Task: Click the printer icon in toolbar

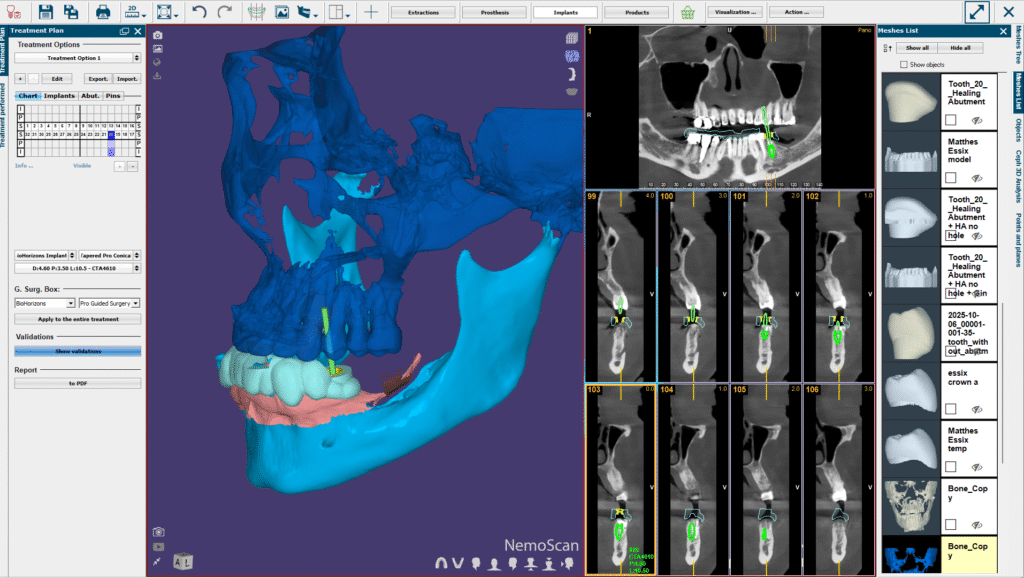Action: coord(102,12)
